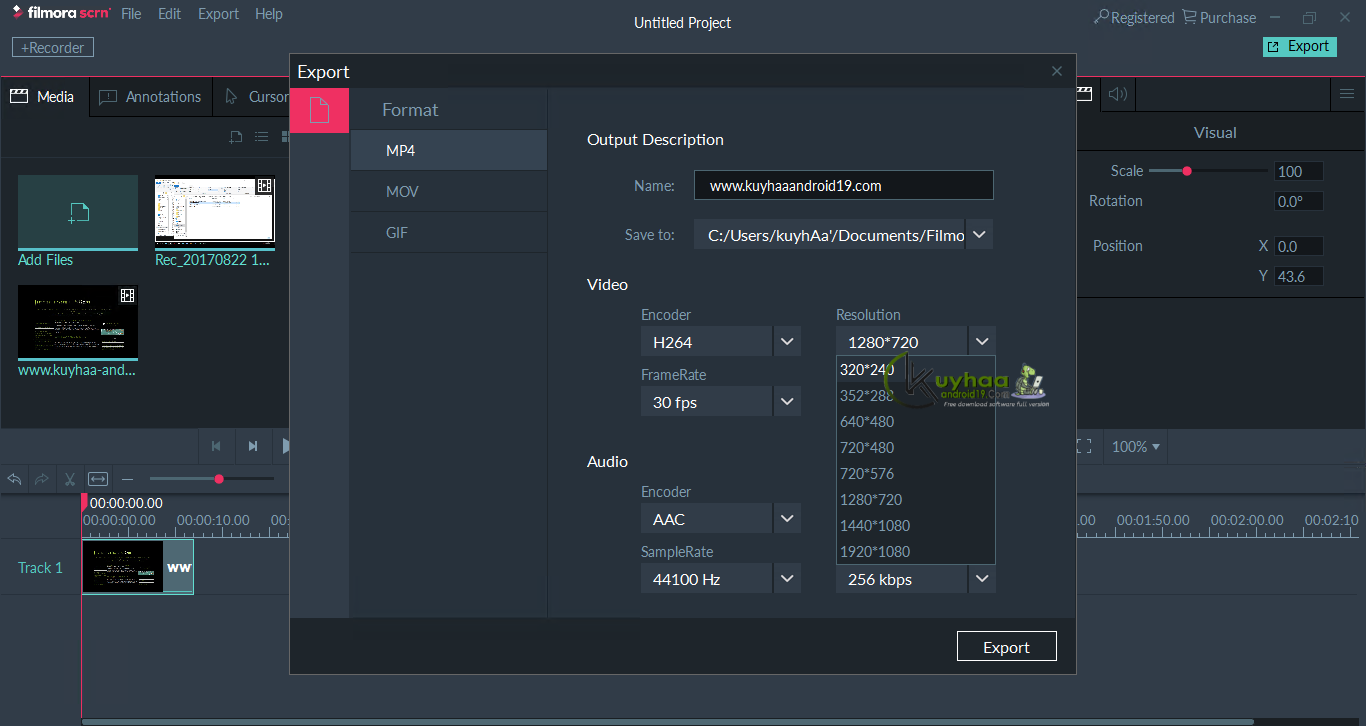Viewport: 1366px width, 726px height.
Task: Choose 1280*720 in the resolution list
Action: [x=916, y=499]
